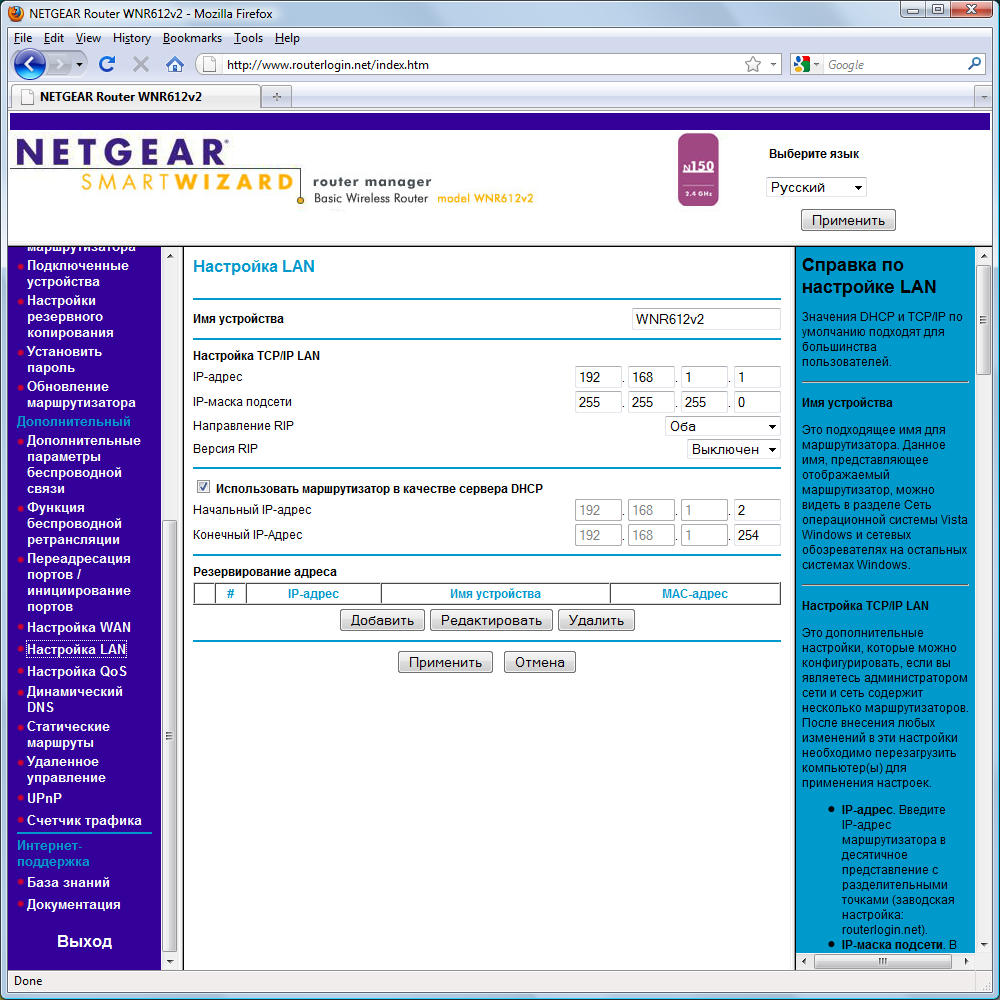Click the bottom Применить button
Image resolution: width=1000 pixels, height=1000 pixels.
coord(445,662)
